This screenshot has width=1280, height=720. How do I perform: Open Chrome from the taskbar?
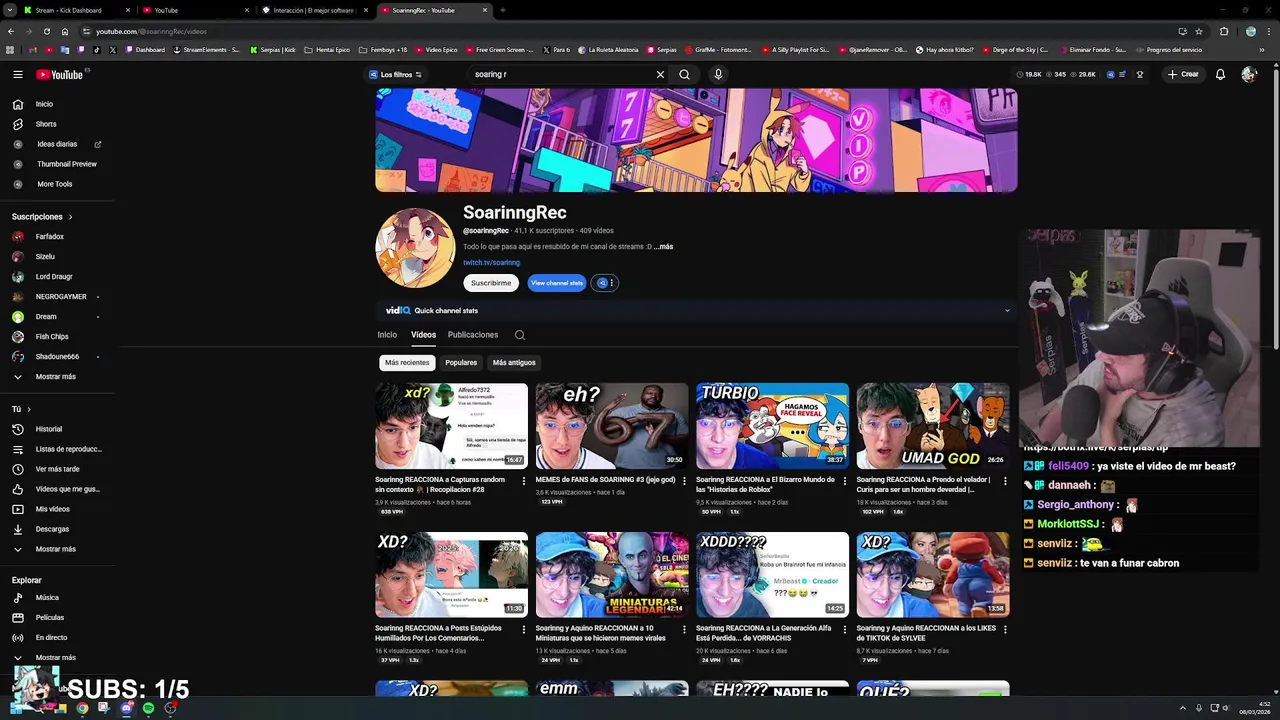coord(82,708)
